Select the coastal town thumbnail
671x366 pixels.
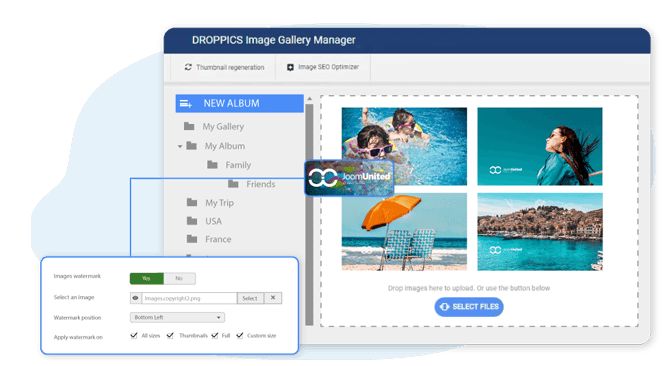pyautogui.click(x=540, y=232)
